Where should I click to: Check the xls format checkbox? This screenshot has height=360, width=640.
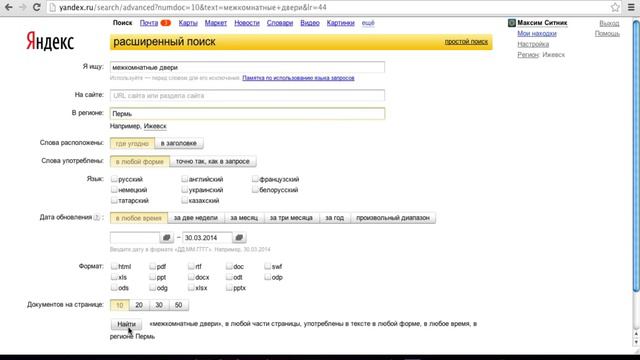[114, 277]
